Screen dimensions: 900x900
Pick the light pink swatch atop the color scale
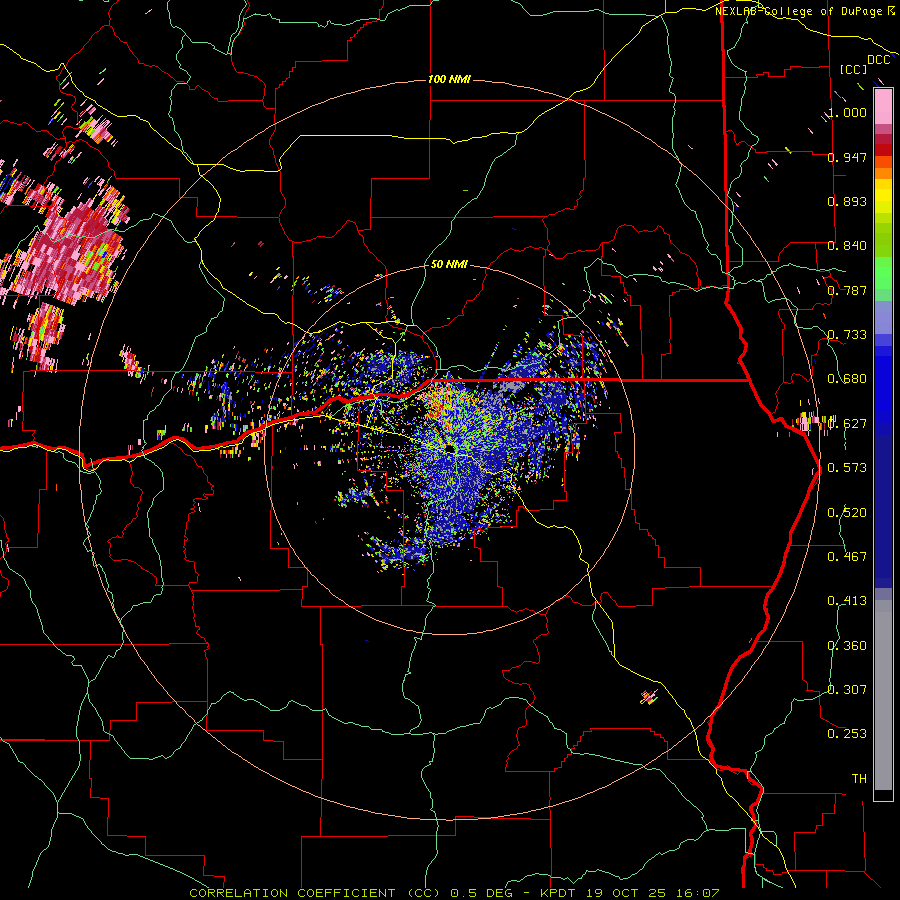click(x=883, y=107)
